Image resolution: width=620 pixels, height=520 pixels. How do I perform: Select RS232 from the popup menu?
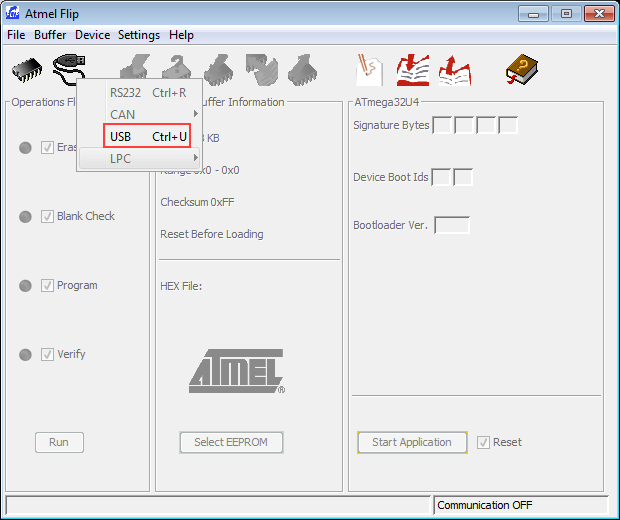pyautogui.click(x=140, y=93)
